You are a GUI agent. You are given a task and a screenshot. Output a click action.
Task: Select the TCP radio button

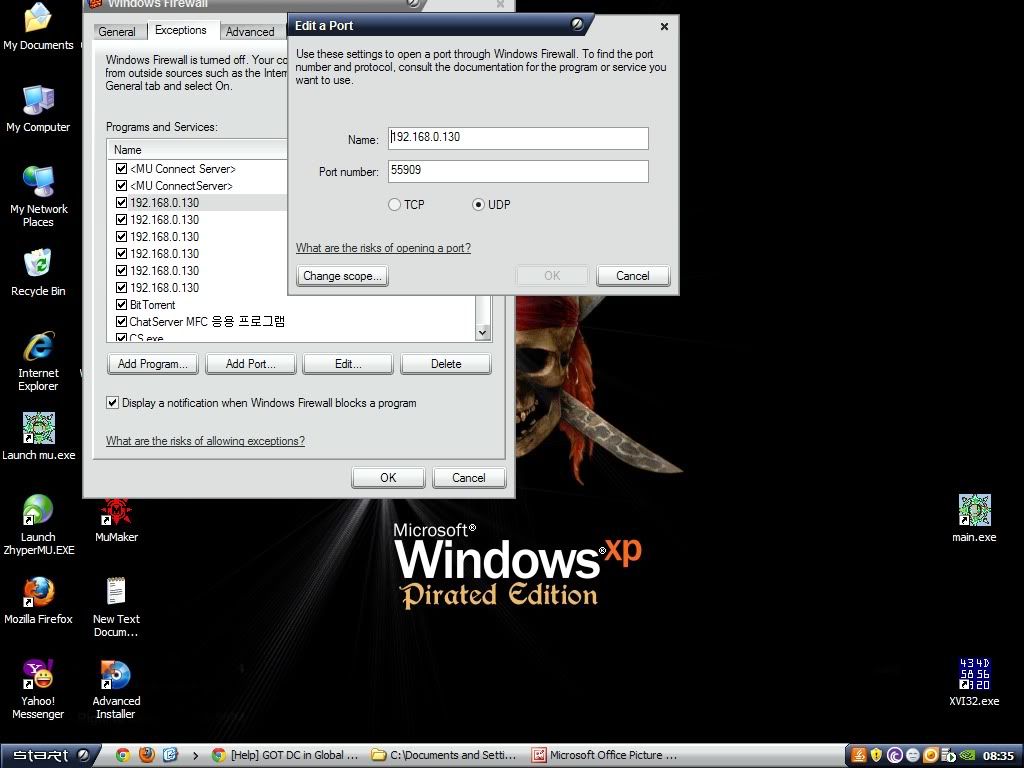pos(394,205)
